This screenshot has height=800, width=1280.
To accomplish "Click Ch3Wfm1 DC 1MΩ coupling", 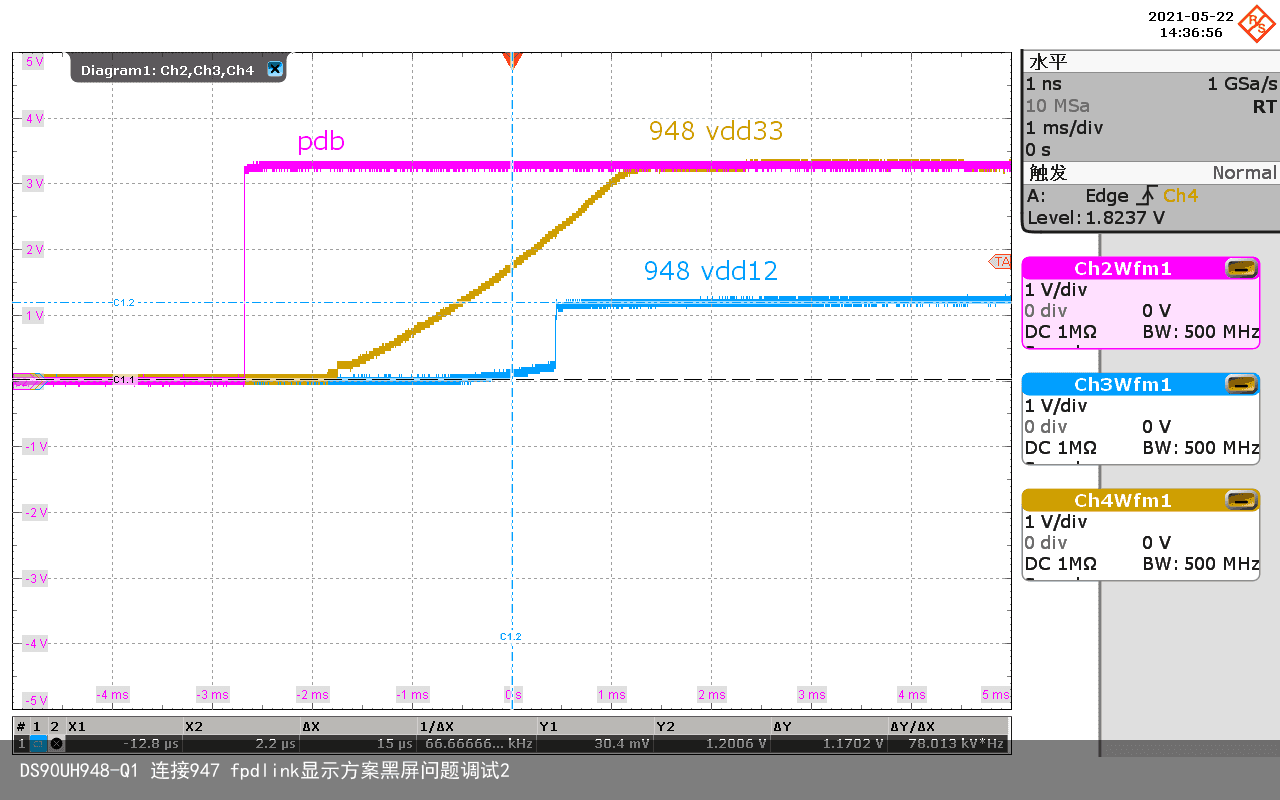I will tap(1061, 448).
